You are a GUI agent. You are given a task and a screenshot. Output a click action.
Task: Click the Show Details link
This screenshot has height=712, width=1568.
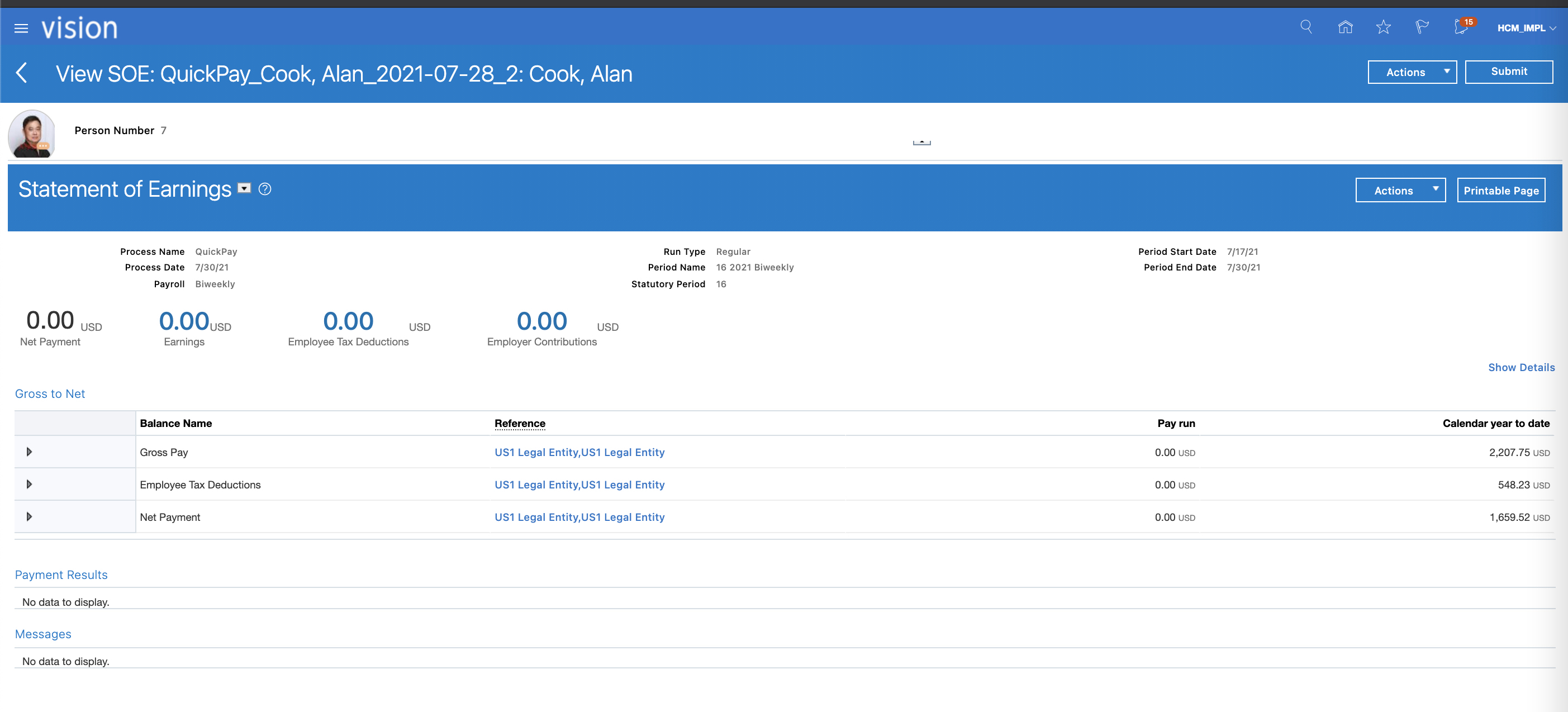point(1521,367)
